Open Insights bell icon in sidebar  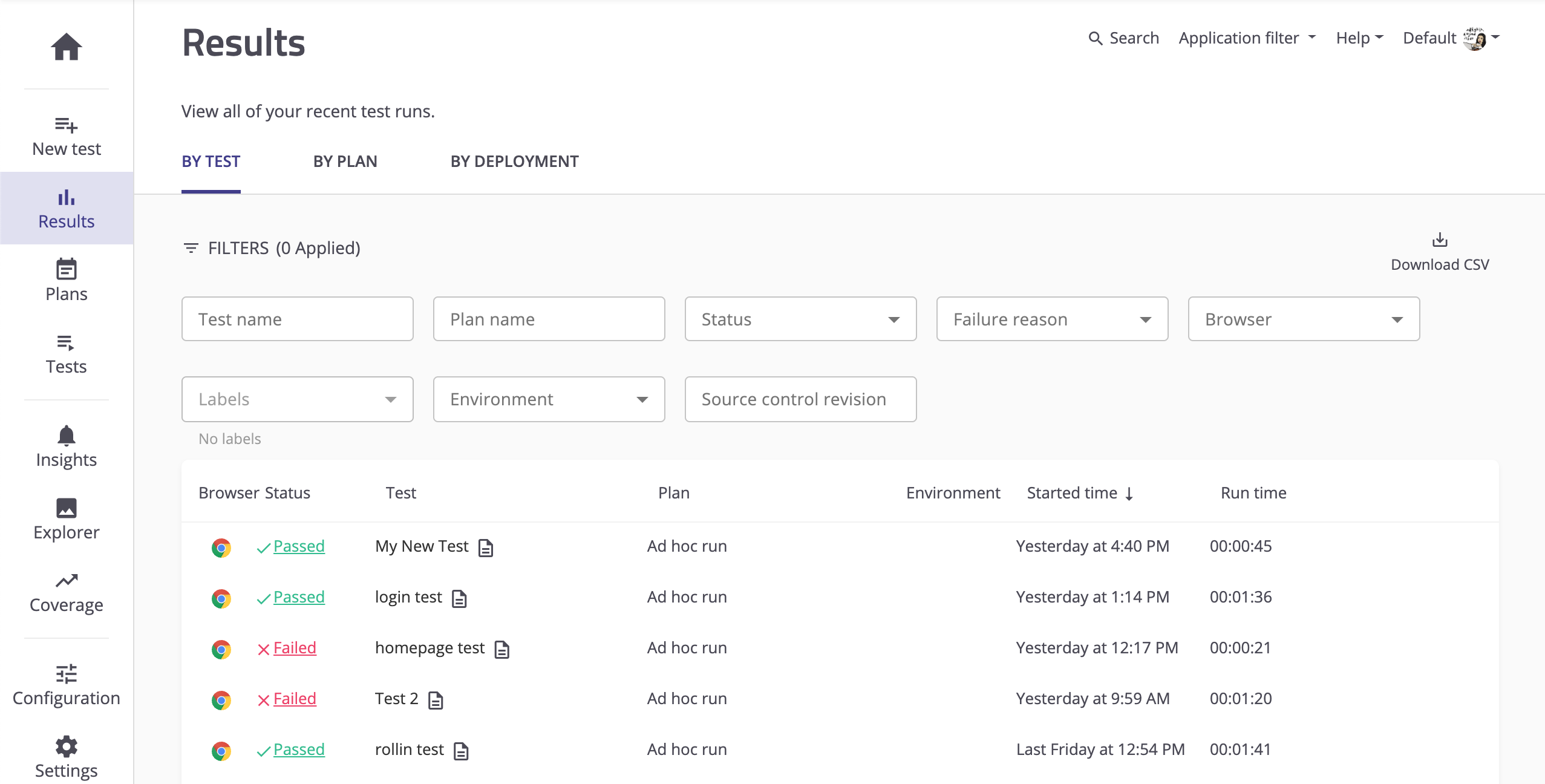(67, 436)
